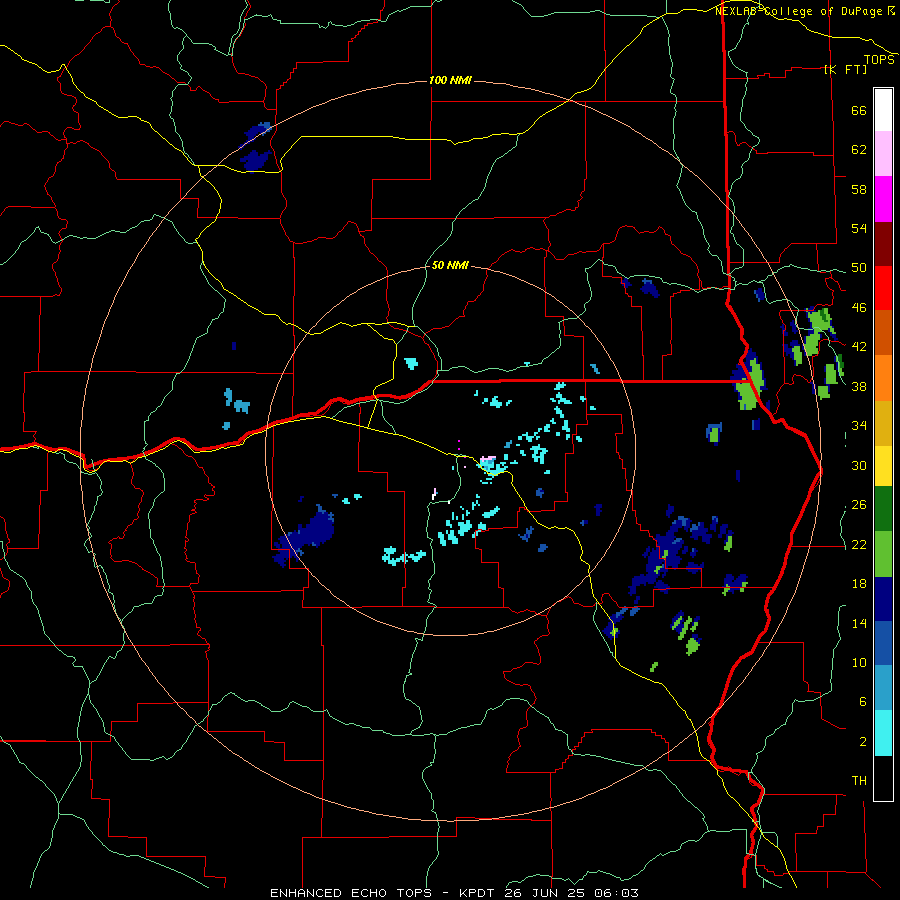Select the bright red legend band
Screen dimensions: 900x900
click(x=883, y=288)
